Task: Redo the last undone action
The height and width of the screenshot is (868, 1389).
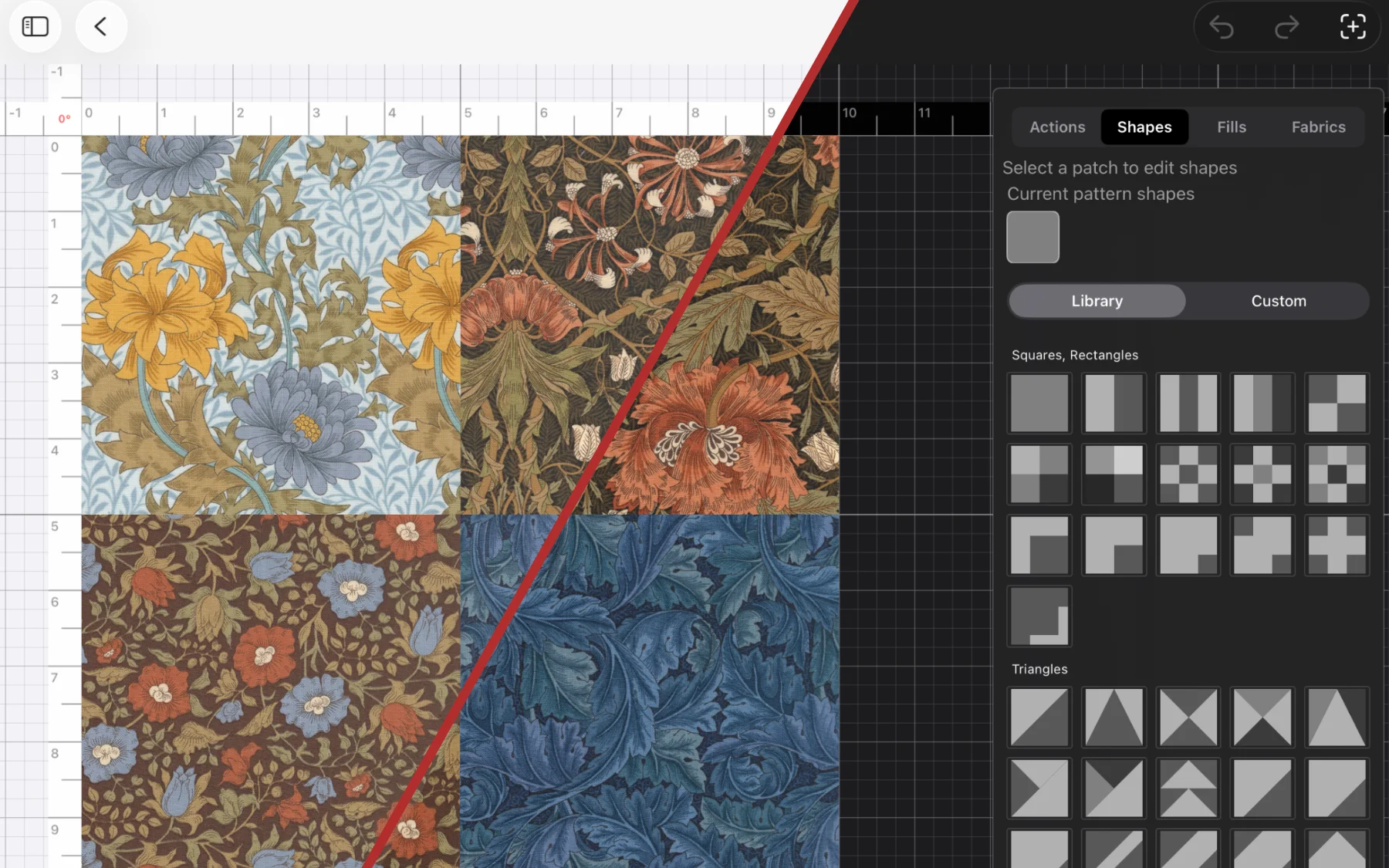Action: [x=1287, y=28]
